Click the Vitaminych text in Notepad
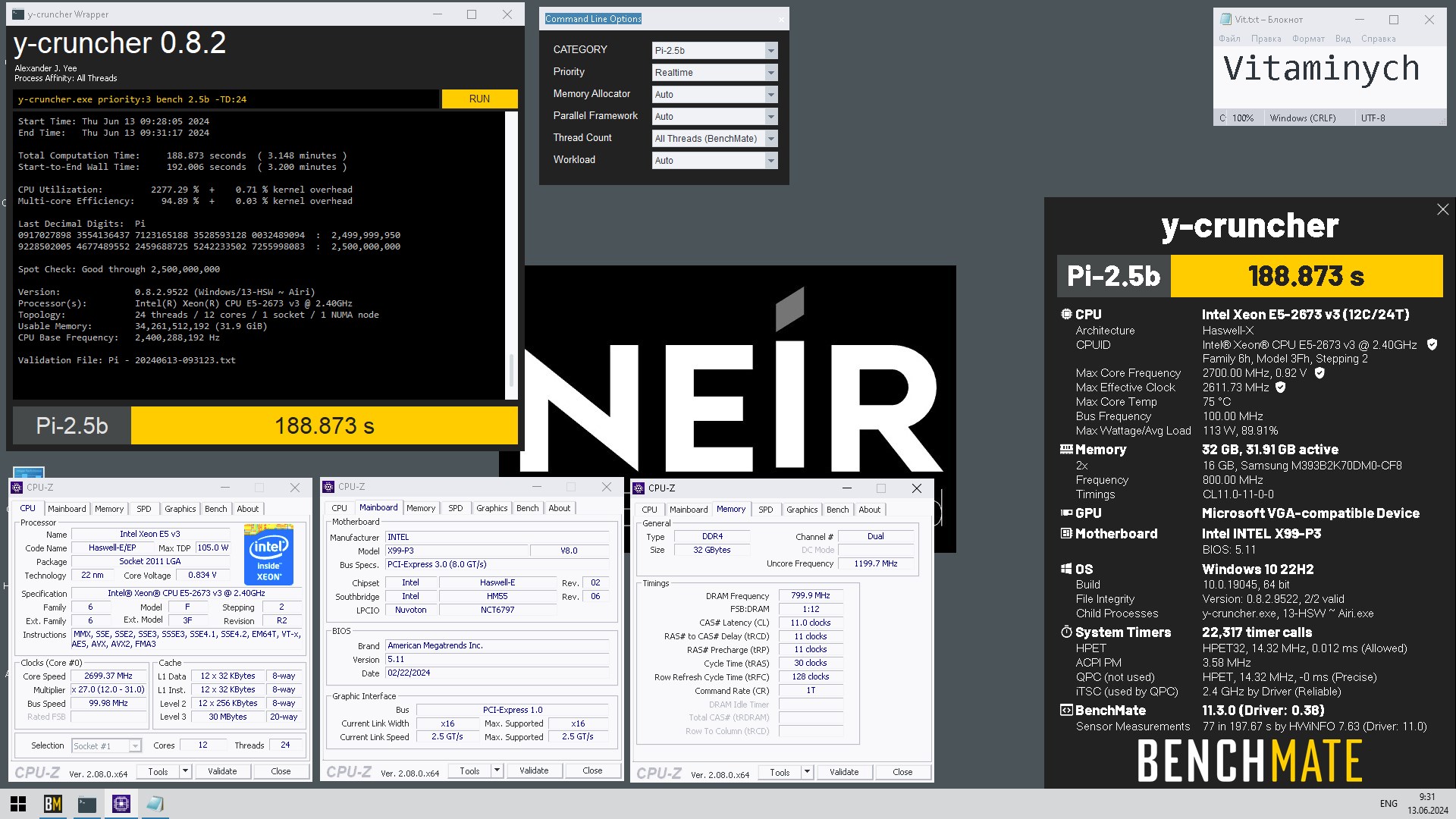Image resolution: width=1456 pixels, height=819 pixels. (x=1321, y=69)
